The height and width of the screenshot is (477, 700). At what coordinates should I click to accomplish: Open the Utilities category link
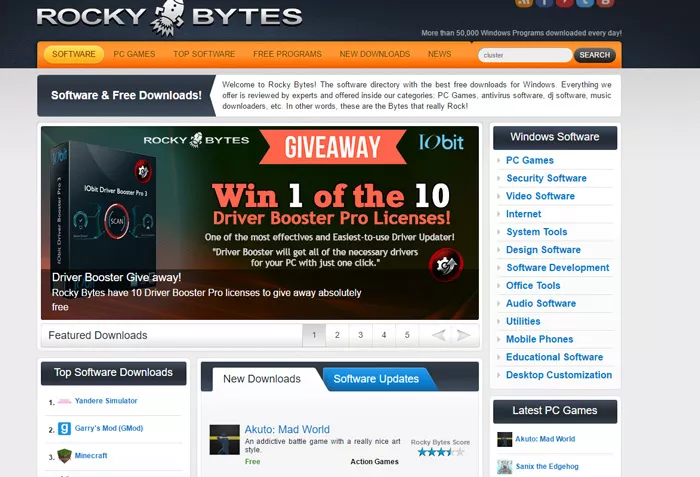pyautogui.click(x=523, y=321)
